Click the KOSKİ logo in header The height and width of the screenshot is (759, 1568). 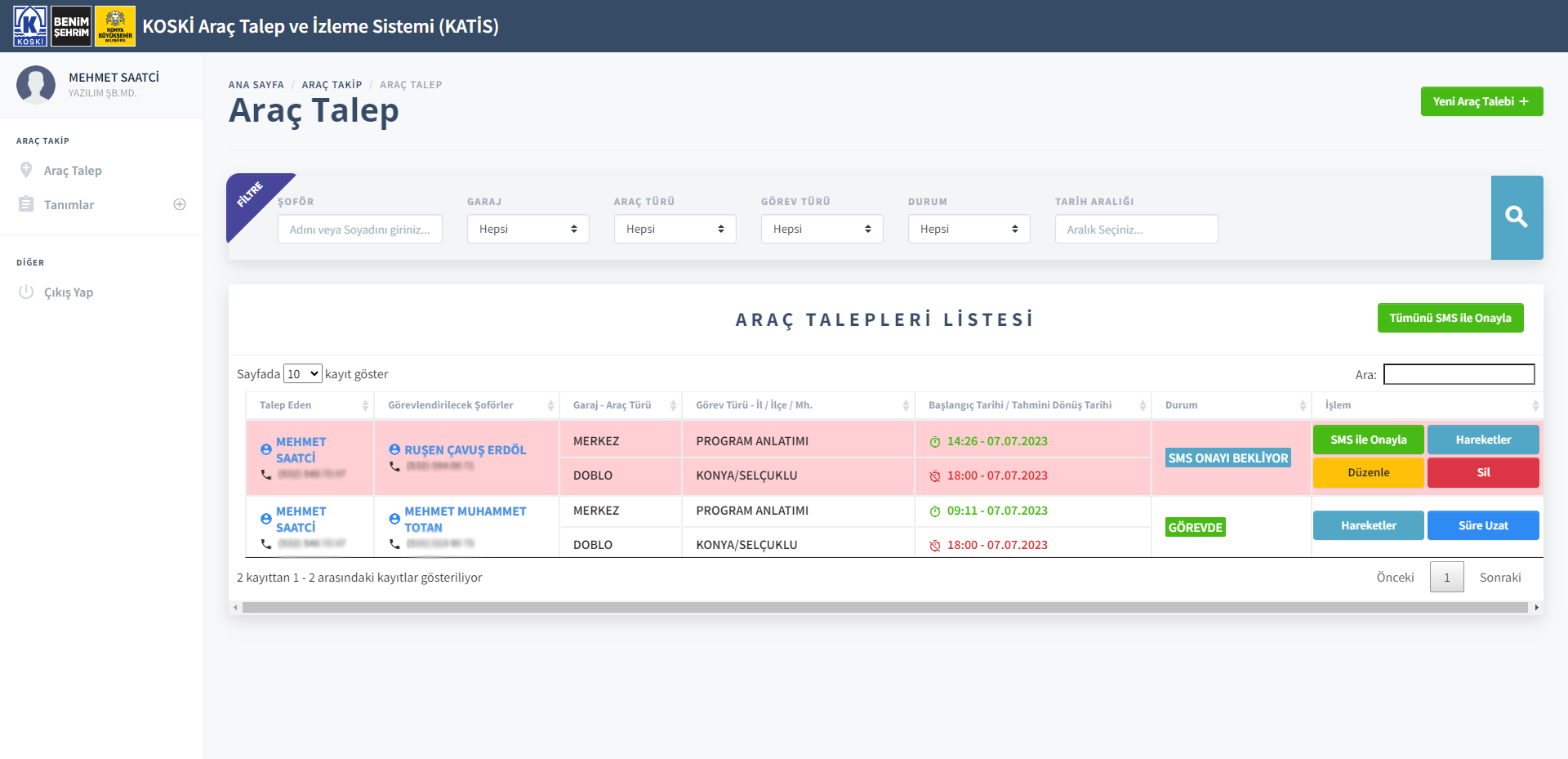(30, 26)
